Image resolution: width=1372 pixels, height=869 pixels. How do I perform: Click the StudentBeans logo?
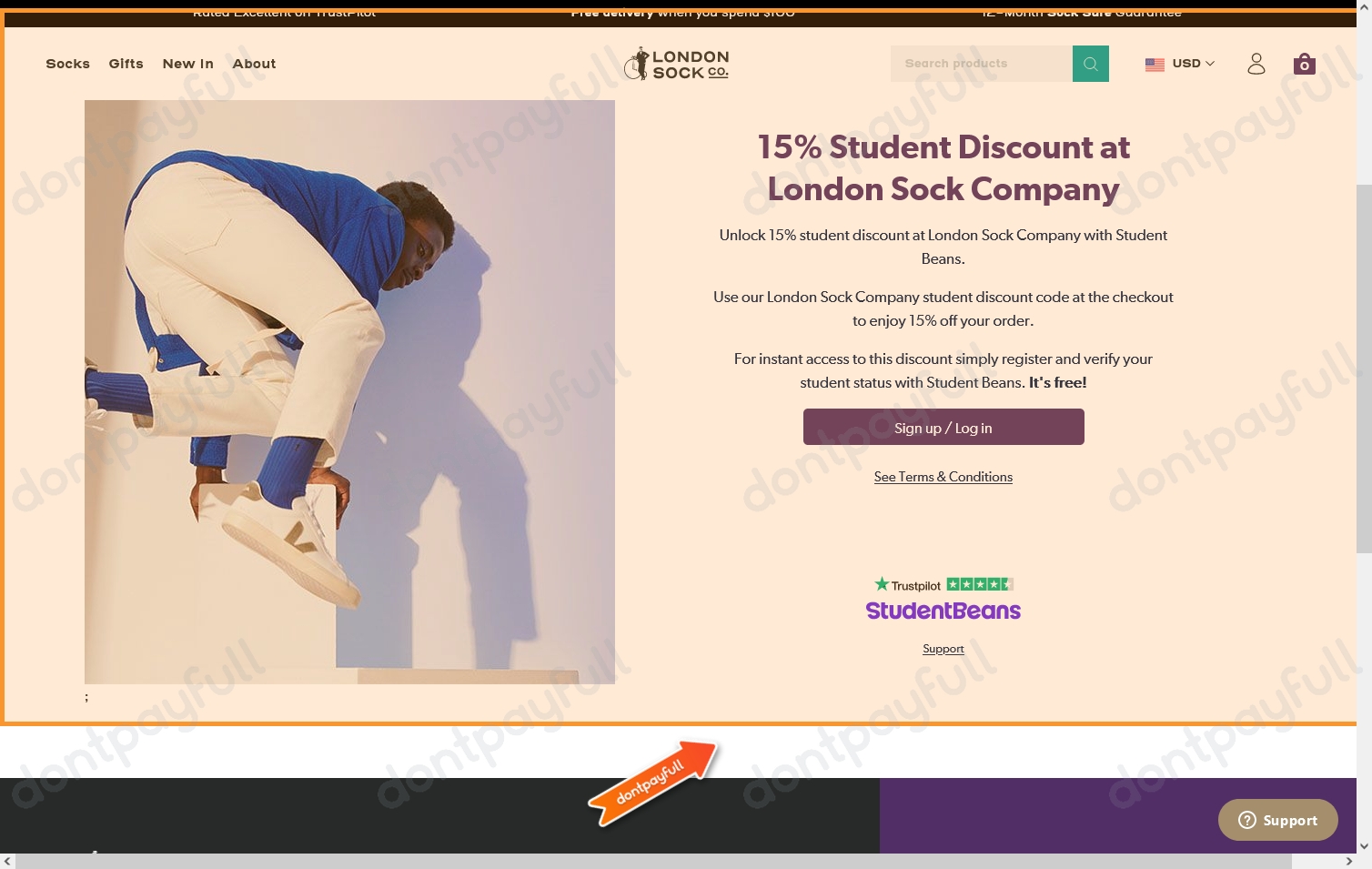tap(943, 611)
